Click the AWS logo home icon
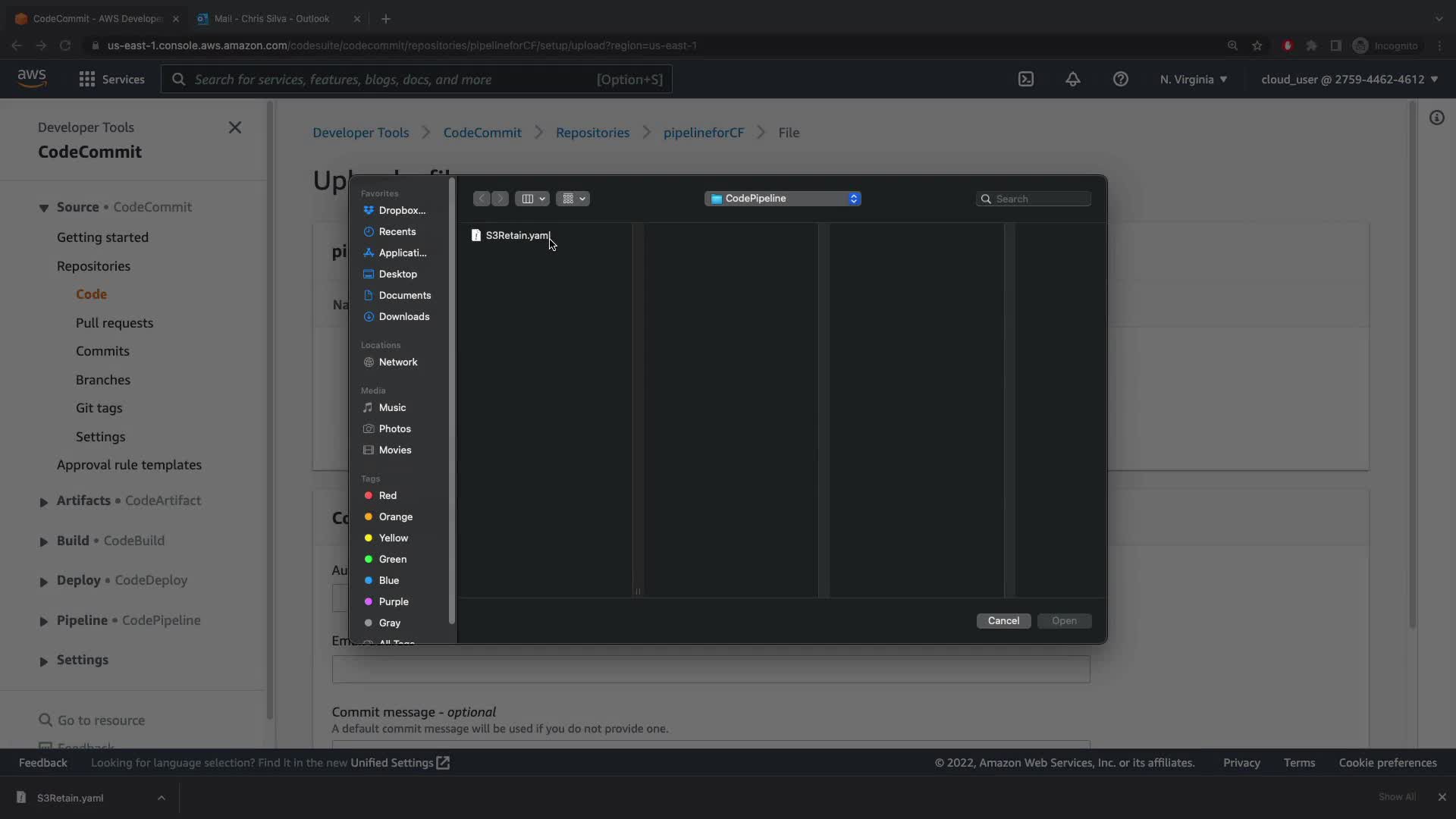This screenshot has width=1456, height=819. 32,78
